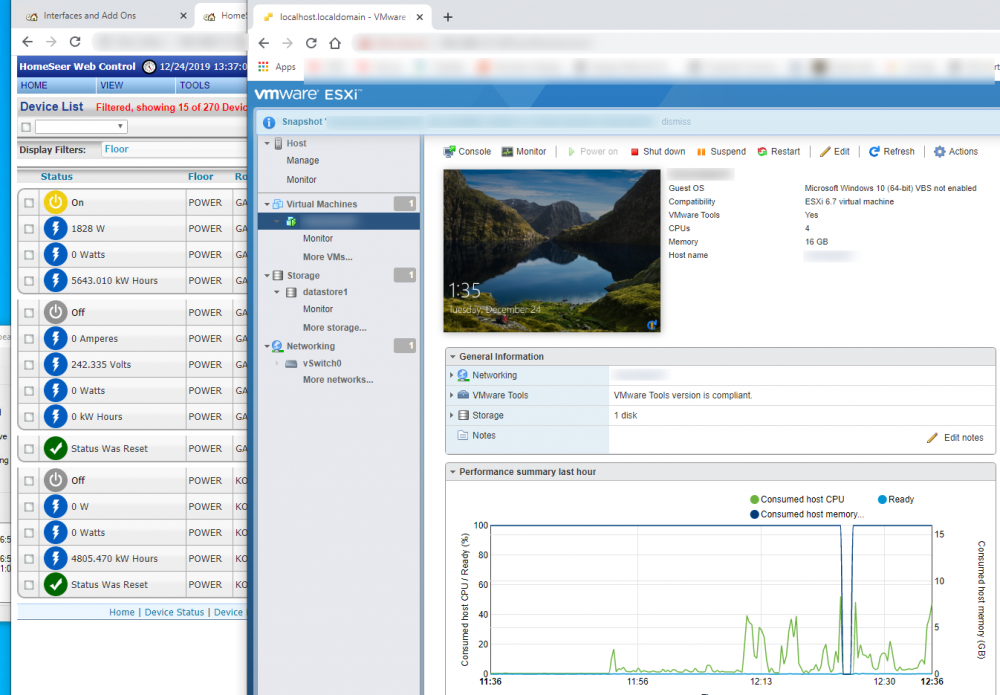This screenshot has height=695, width=1000.
Task: Click the Shut down toolbar button
Action: click(x=657, y=152)
